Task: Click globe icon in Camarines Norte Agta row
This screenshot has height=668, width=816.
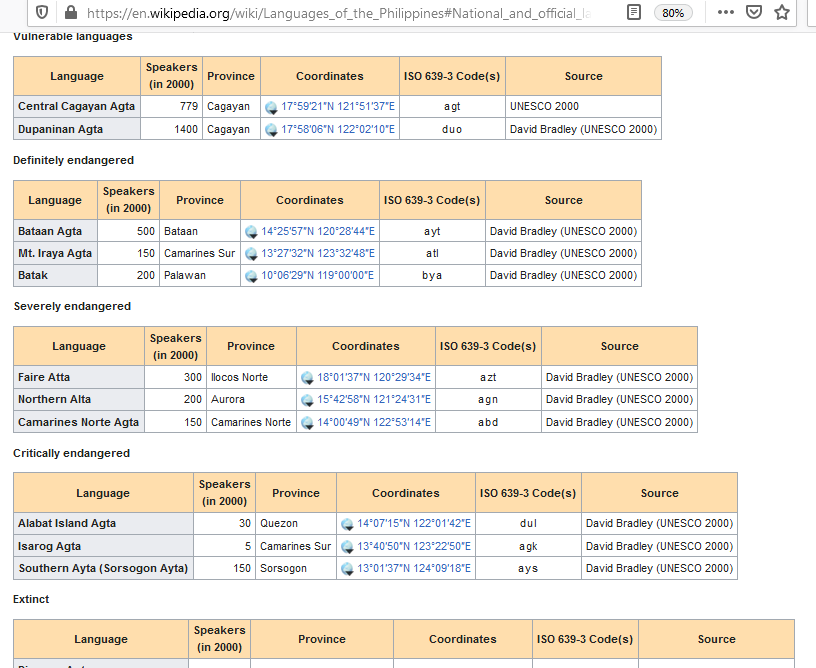Action: (307, 422)
